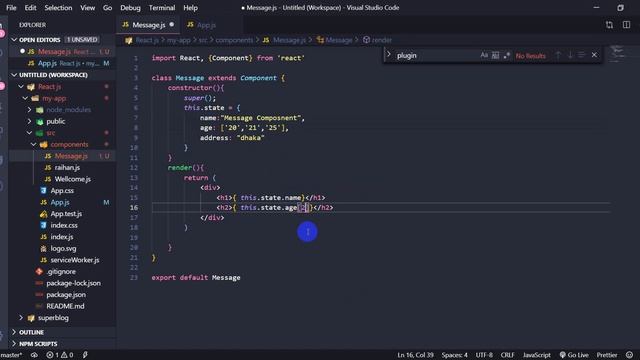Image resolution: width=640 pixels, height=360 pixels.
Task: Open the View menu
Action: pyautogui.click(x=87, y=8)
